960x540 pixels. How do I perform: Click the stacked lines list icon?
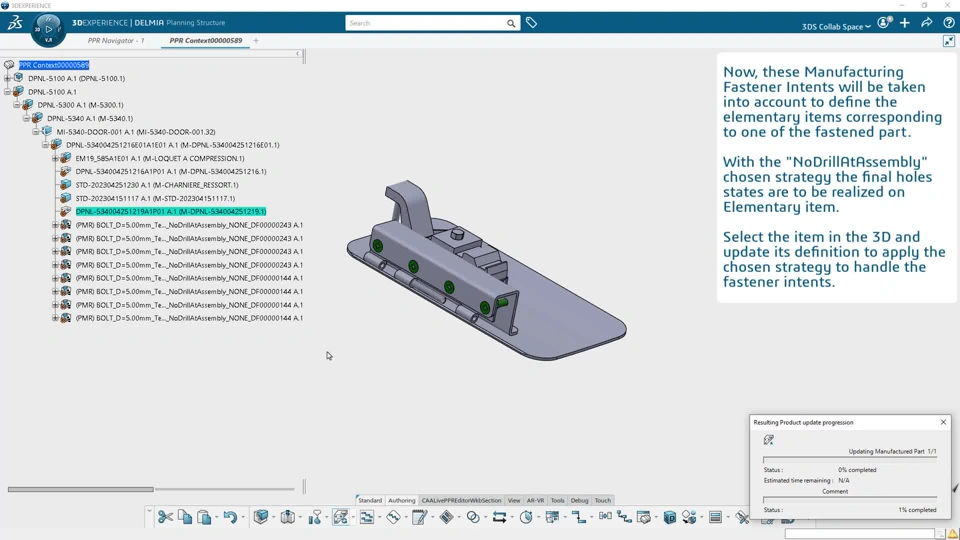click(x=715, y=517)
